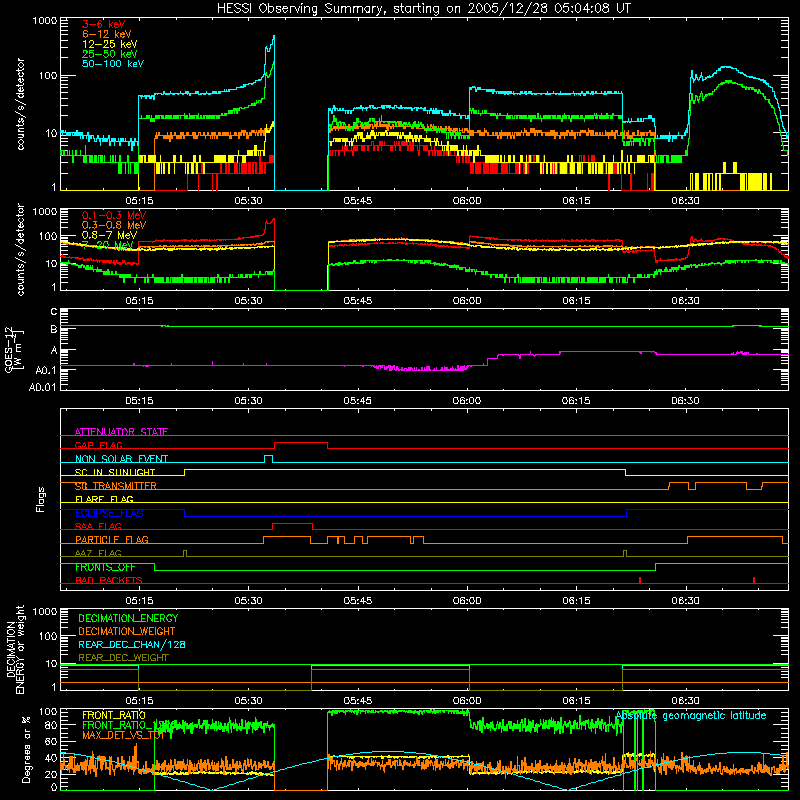Click the MAX_DET_VS_TOT legend label

click(122, 735)
